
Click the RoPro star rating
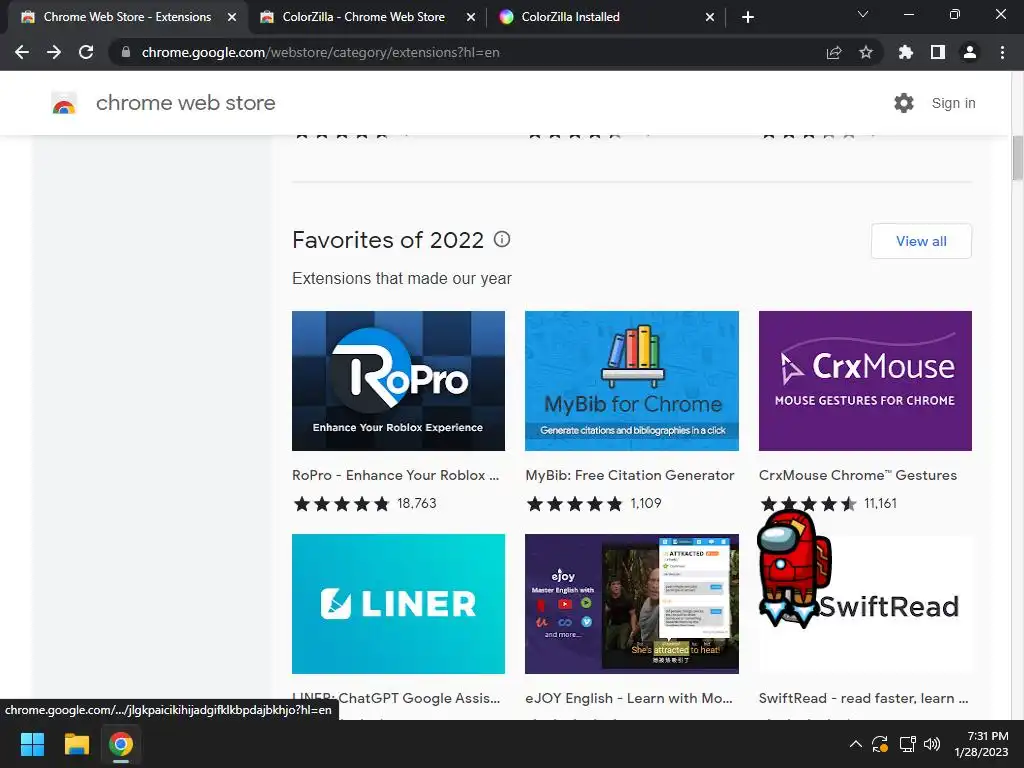342,504
